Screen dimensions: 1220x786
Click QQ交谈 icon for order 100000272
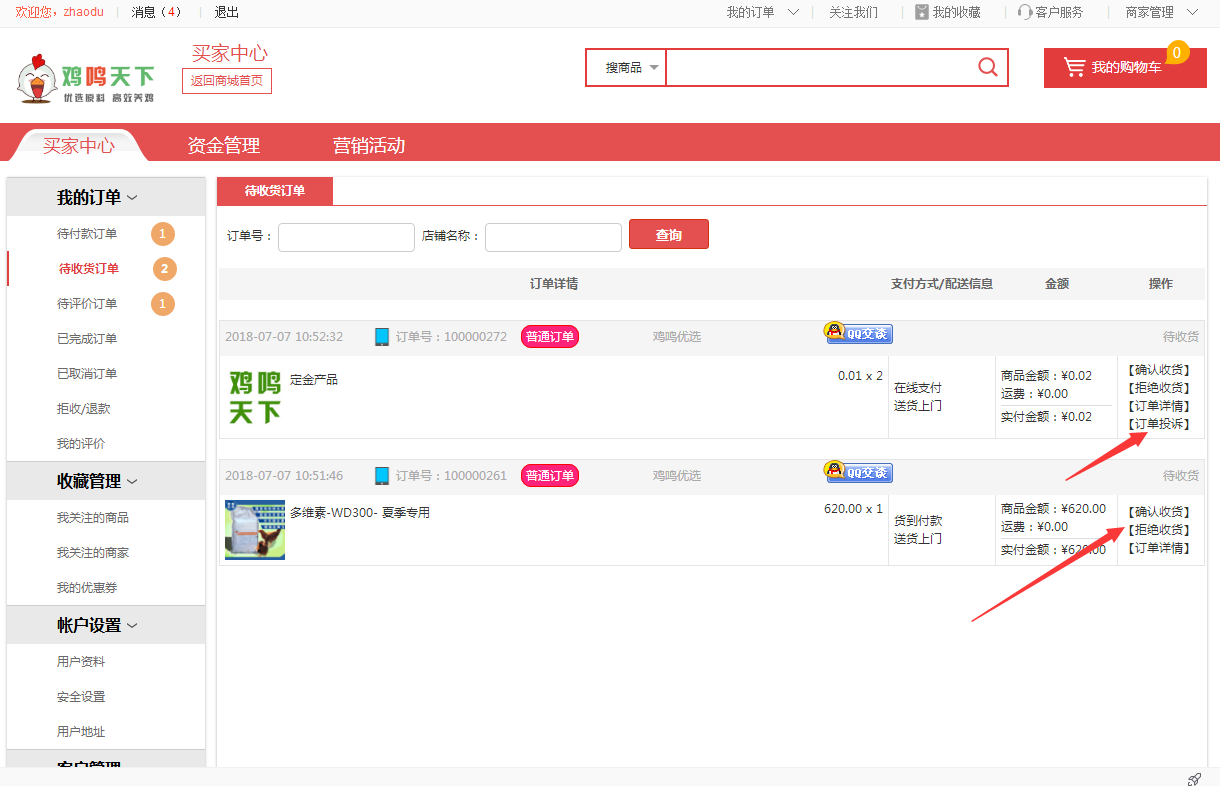(858, 333)
